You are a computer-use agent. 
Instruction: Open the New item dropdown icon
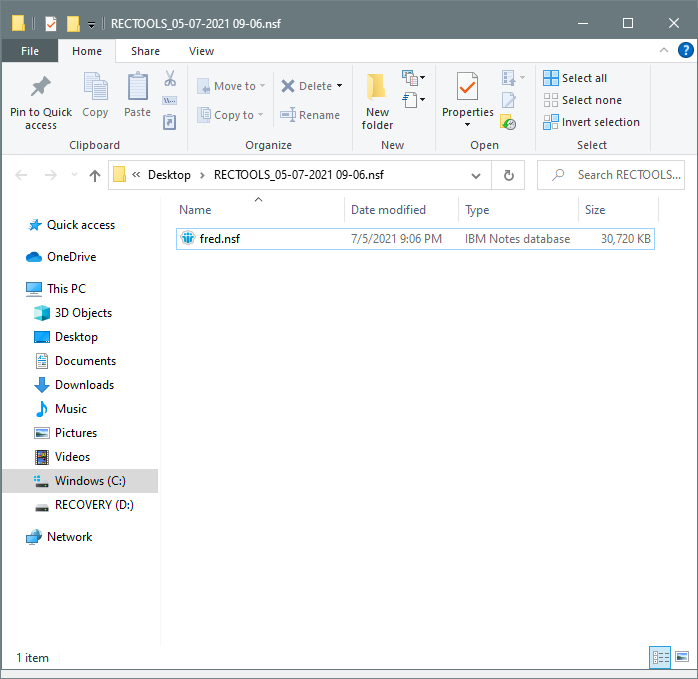414,78
